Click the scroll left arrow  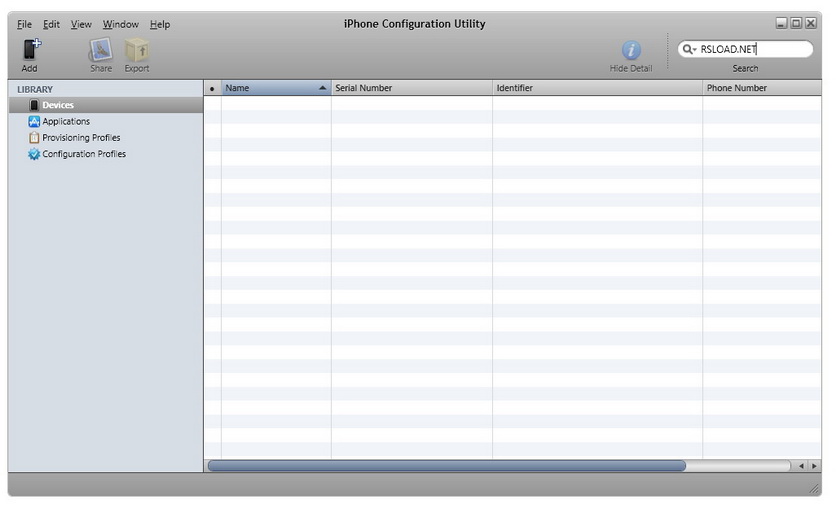pos(801,466)
